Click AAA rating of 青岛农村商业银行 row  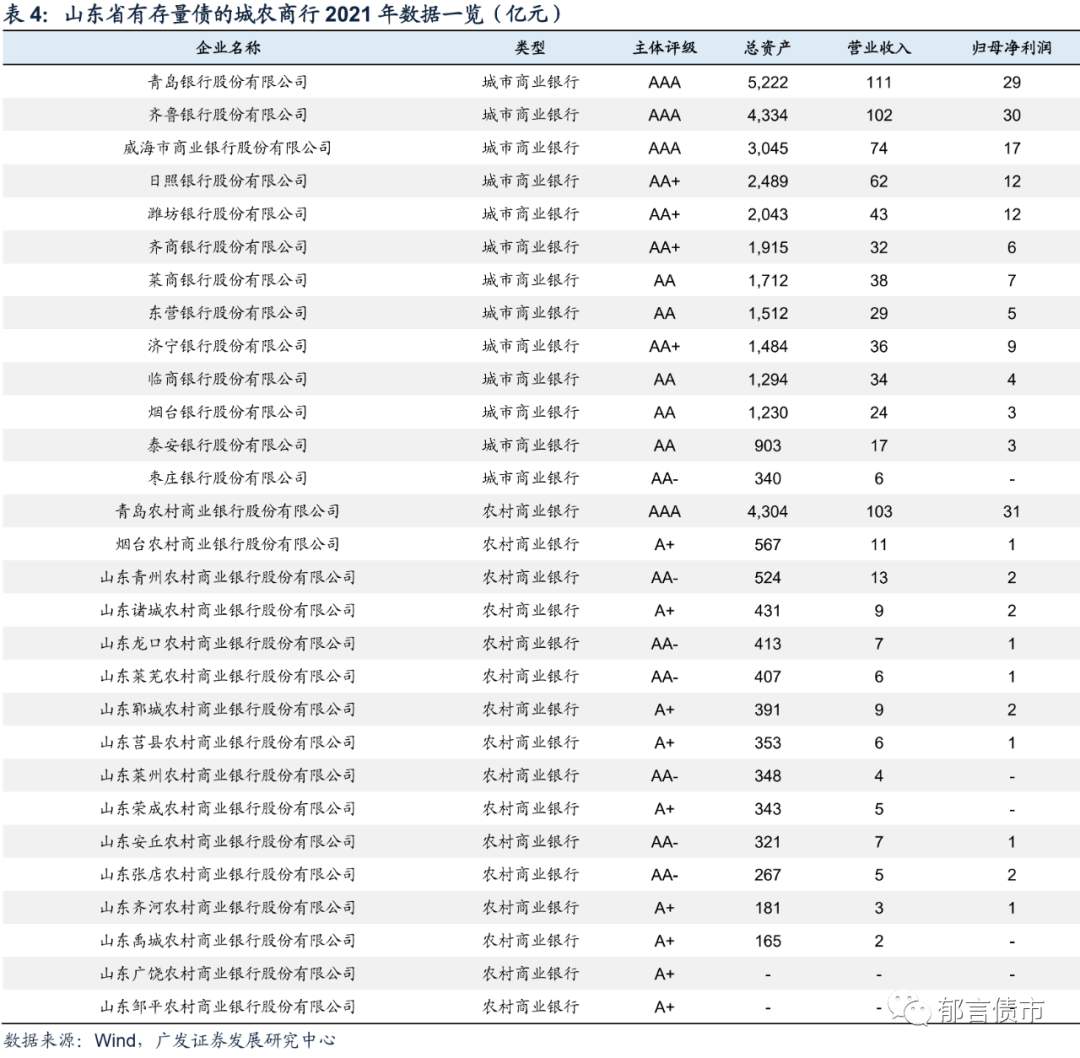665,512
